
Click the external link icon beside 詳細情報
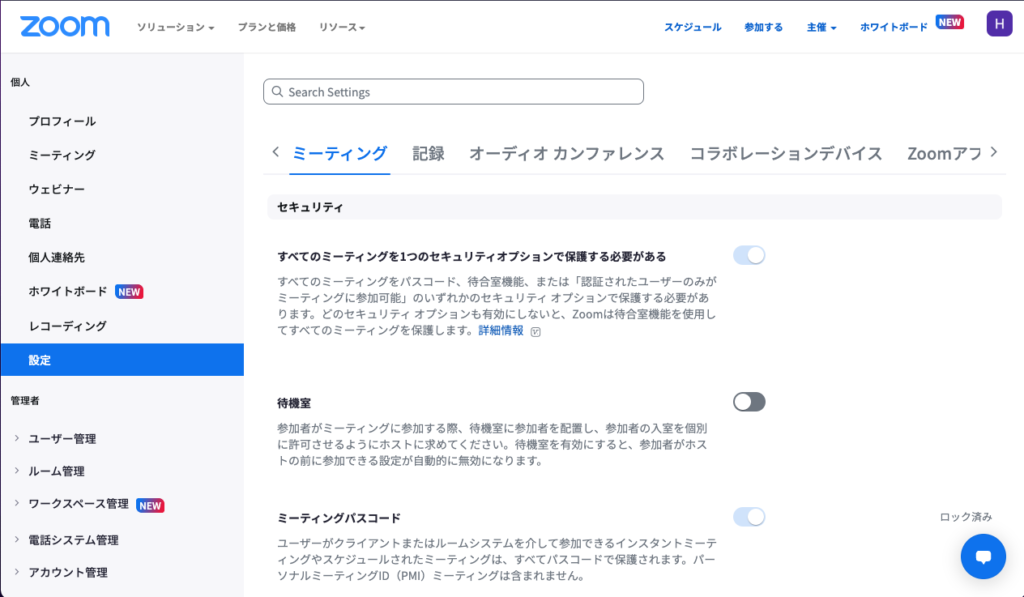(536, 332)
